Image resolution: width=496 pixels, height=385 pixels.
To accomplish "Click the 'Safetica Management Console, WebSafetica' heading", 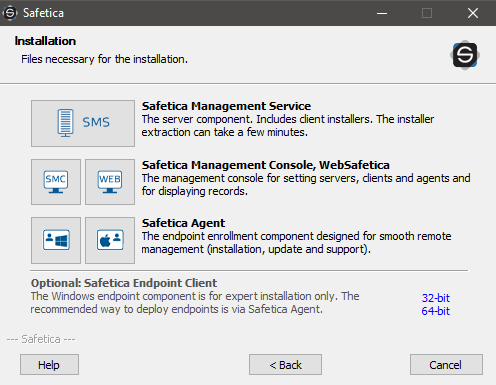I will pyautogui.click(x=266, y=165).
